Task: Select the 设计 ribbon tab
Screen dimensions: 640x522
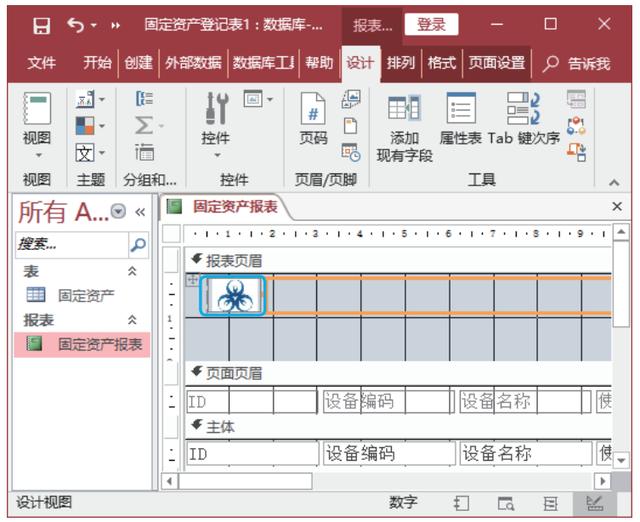Action: pos(360,63)
